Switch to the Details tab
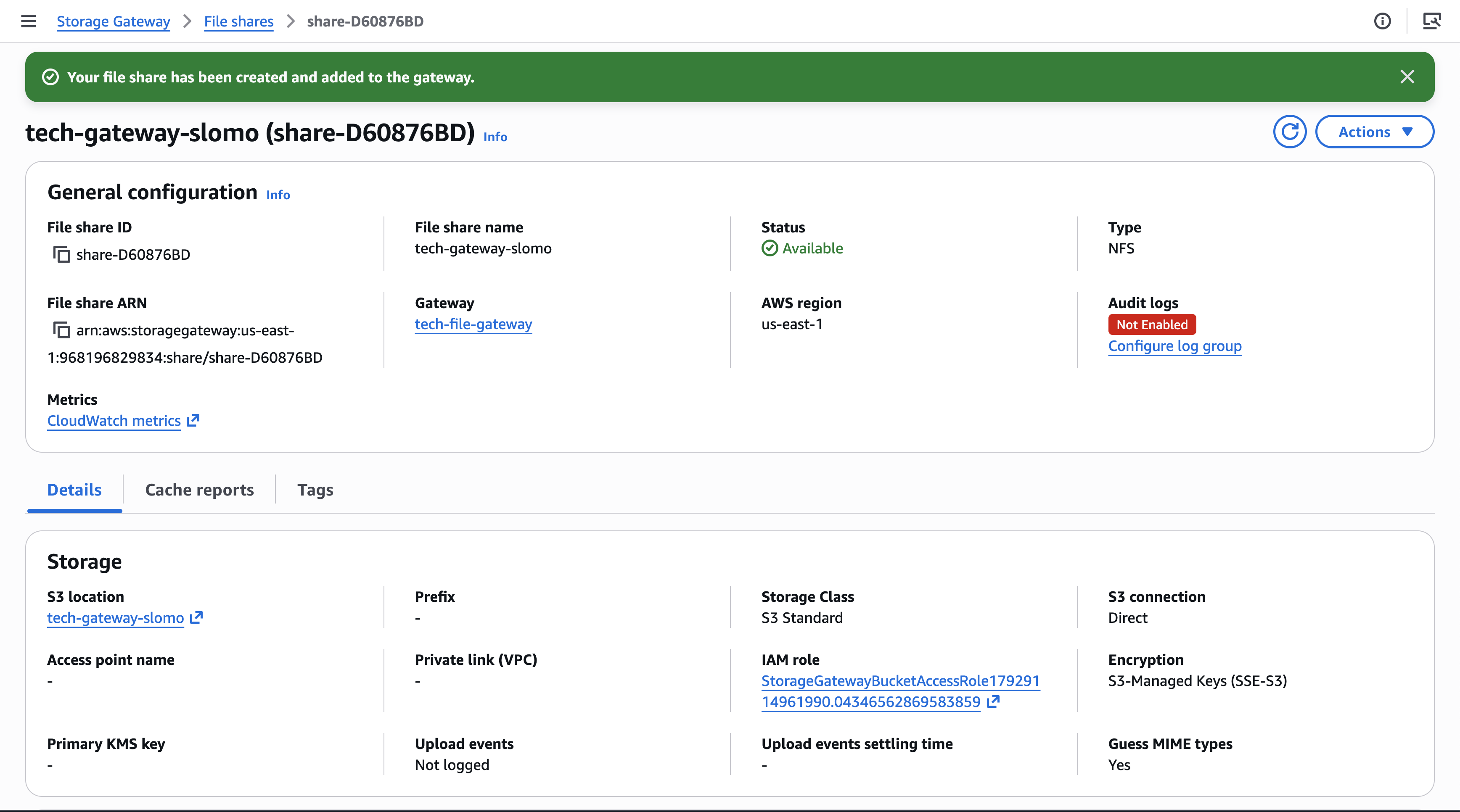This screenshot has height=812, width=1460. 74,490
